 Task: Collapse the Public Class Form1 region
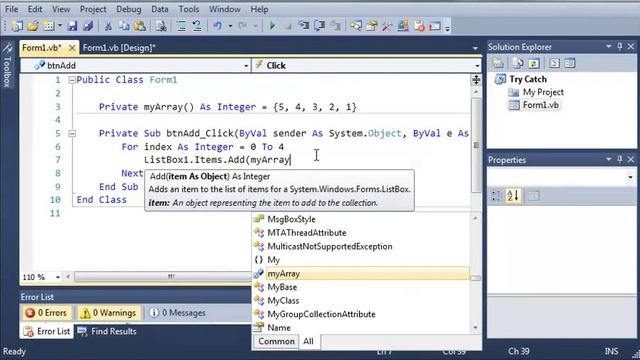point(72,80)
